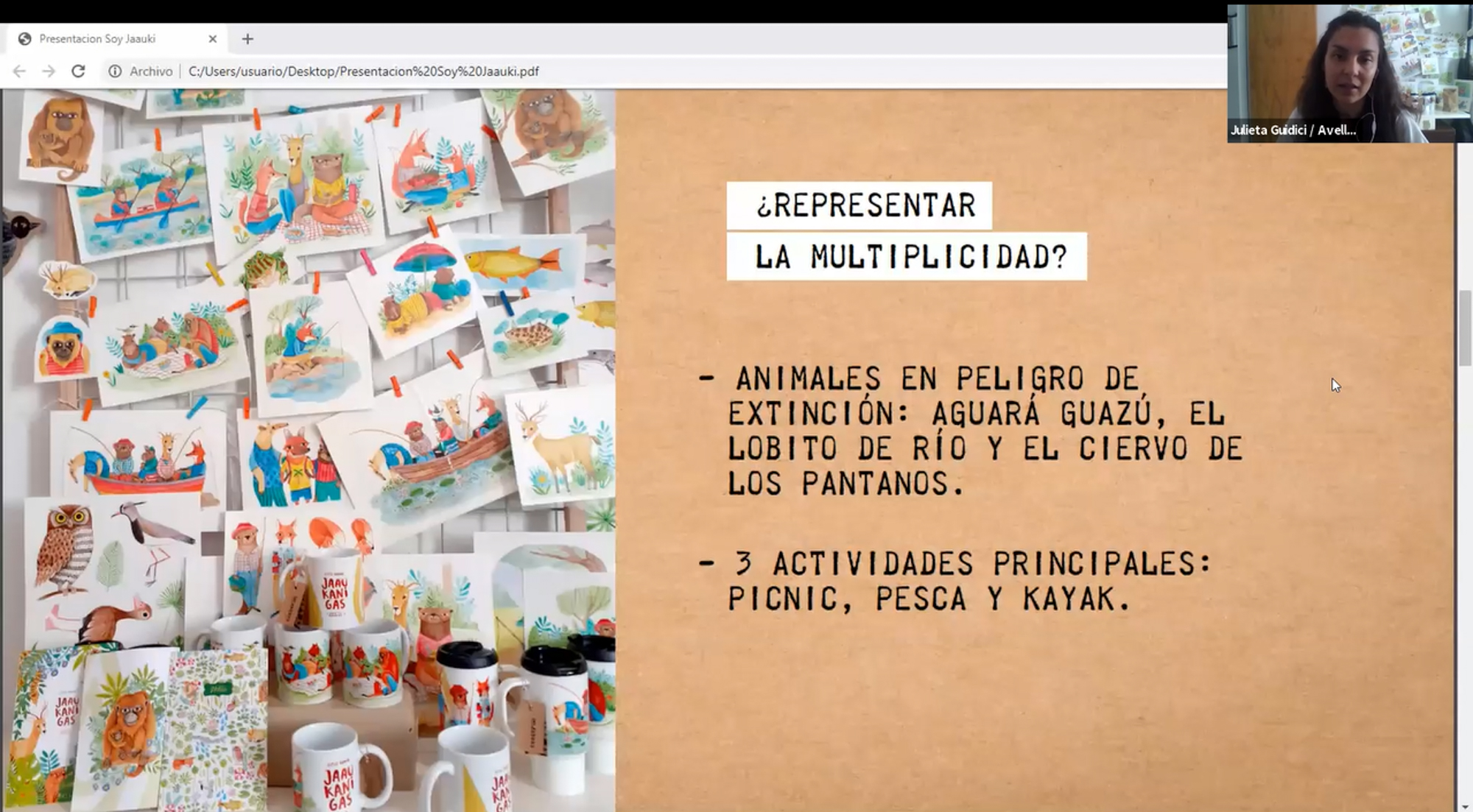
Task: Click the owl illustration card
Action: 66,548
